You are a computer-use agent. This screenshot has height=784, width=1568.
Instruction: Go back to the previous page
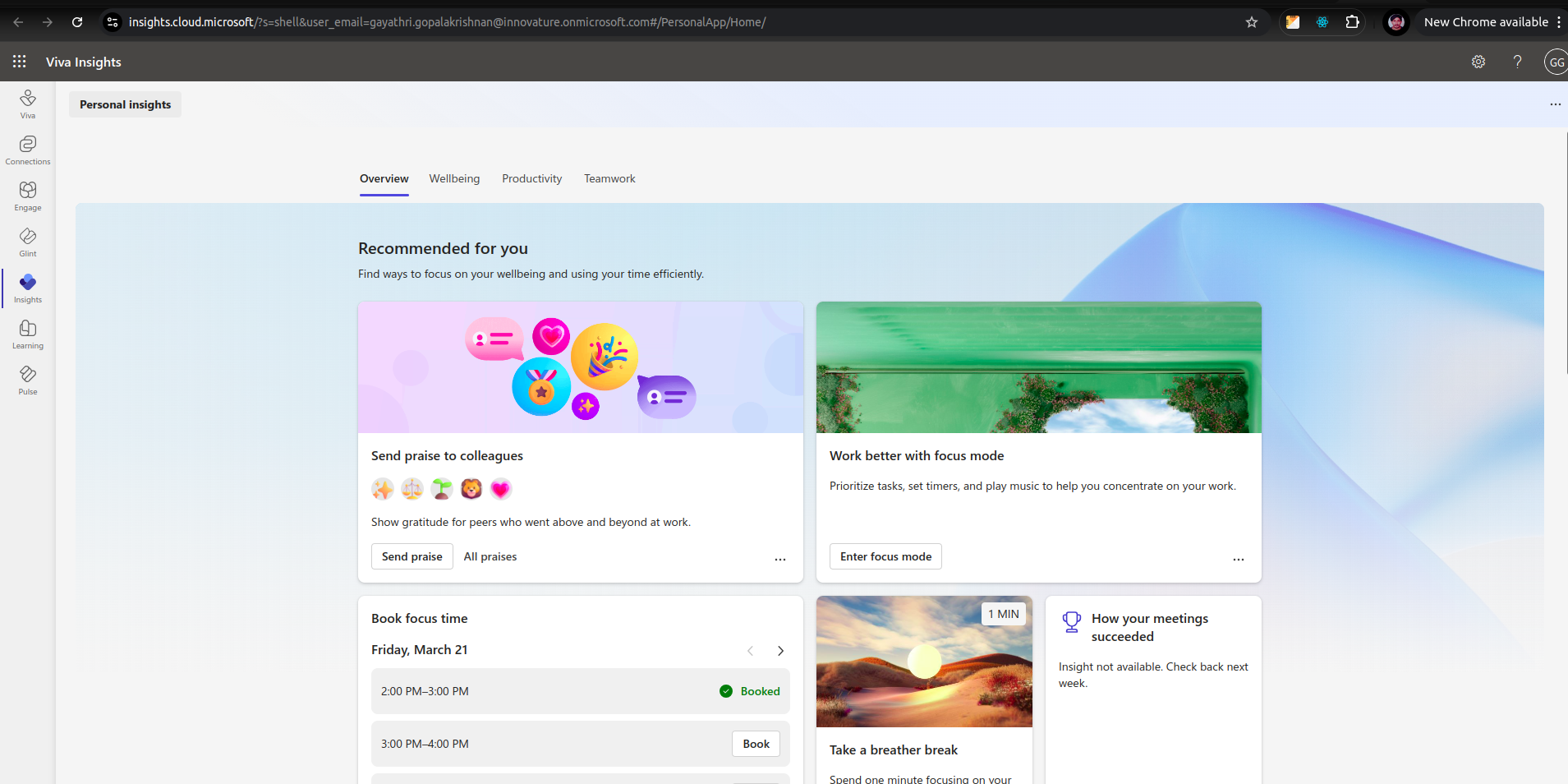pos(18,22)
